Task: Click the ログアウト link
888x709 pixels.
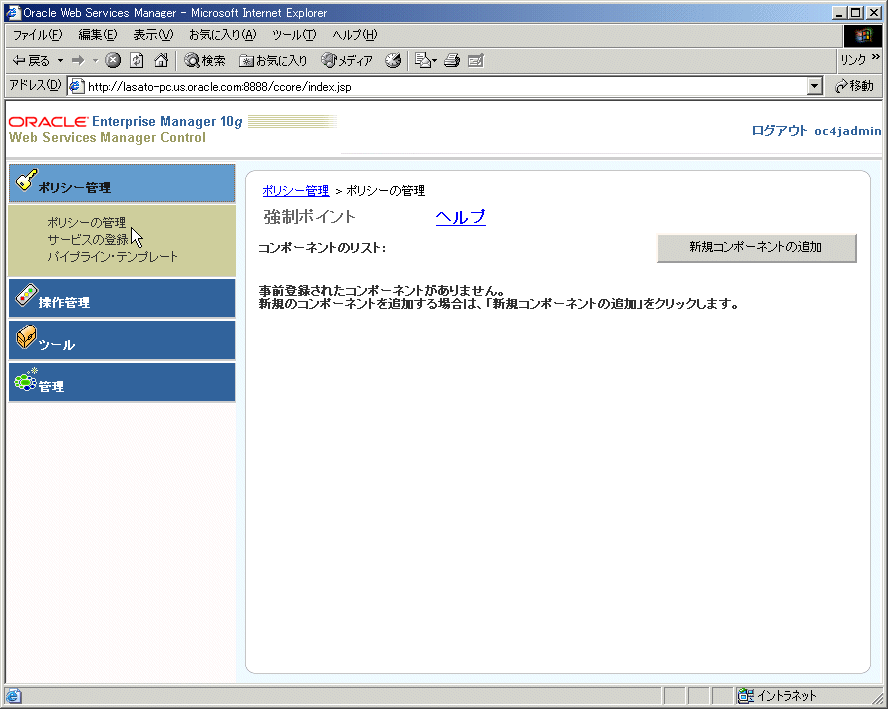Action: 779,131
